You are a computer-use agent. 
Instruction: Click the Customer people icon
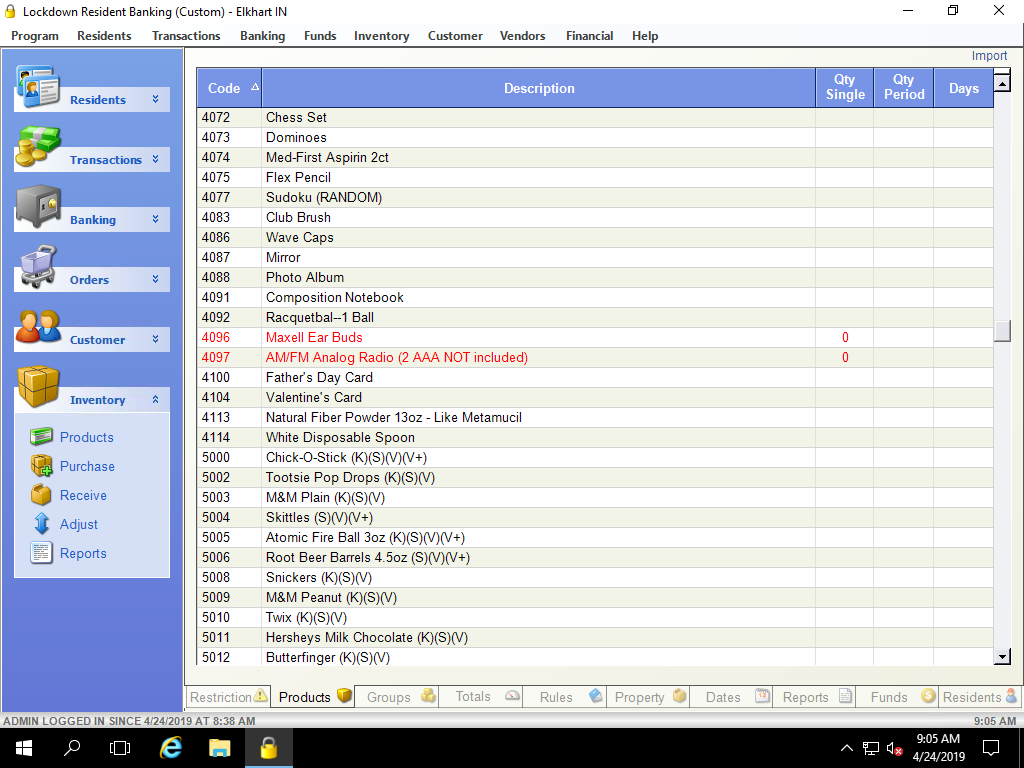coord(38,327)
